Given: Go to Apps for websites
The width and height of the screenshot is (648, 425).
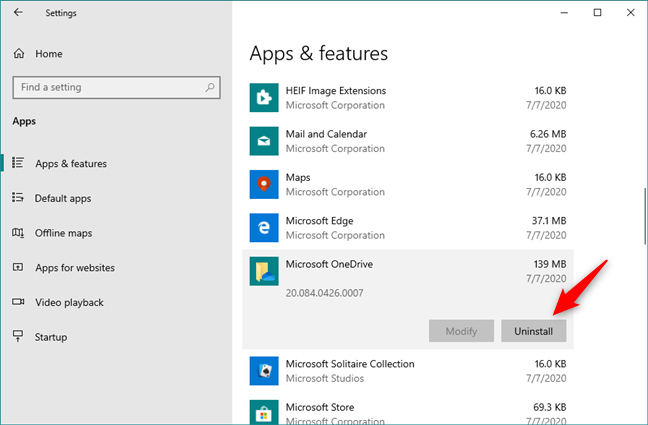Looking at the screenshot, I should click(x=75, y=268).
